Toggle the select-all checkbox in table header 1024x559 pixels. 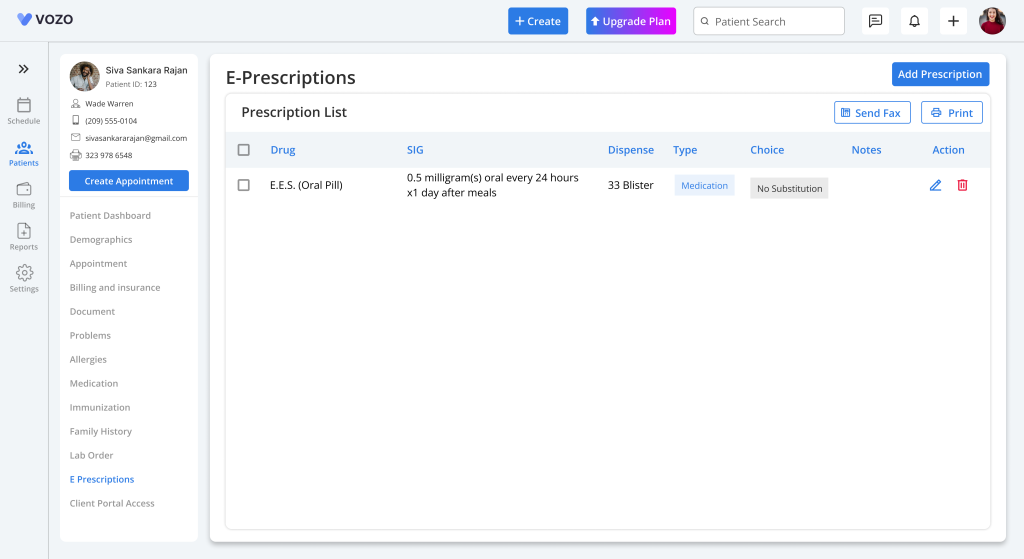[x=244, y=150]
